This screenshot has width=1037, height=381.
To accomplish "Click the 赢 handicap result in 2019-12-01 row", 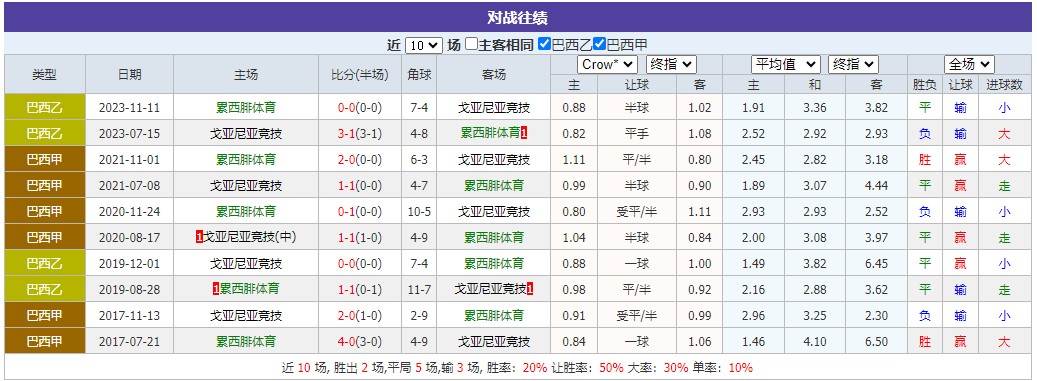I will (960, 264).
